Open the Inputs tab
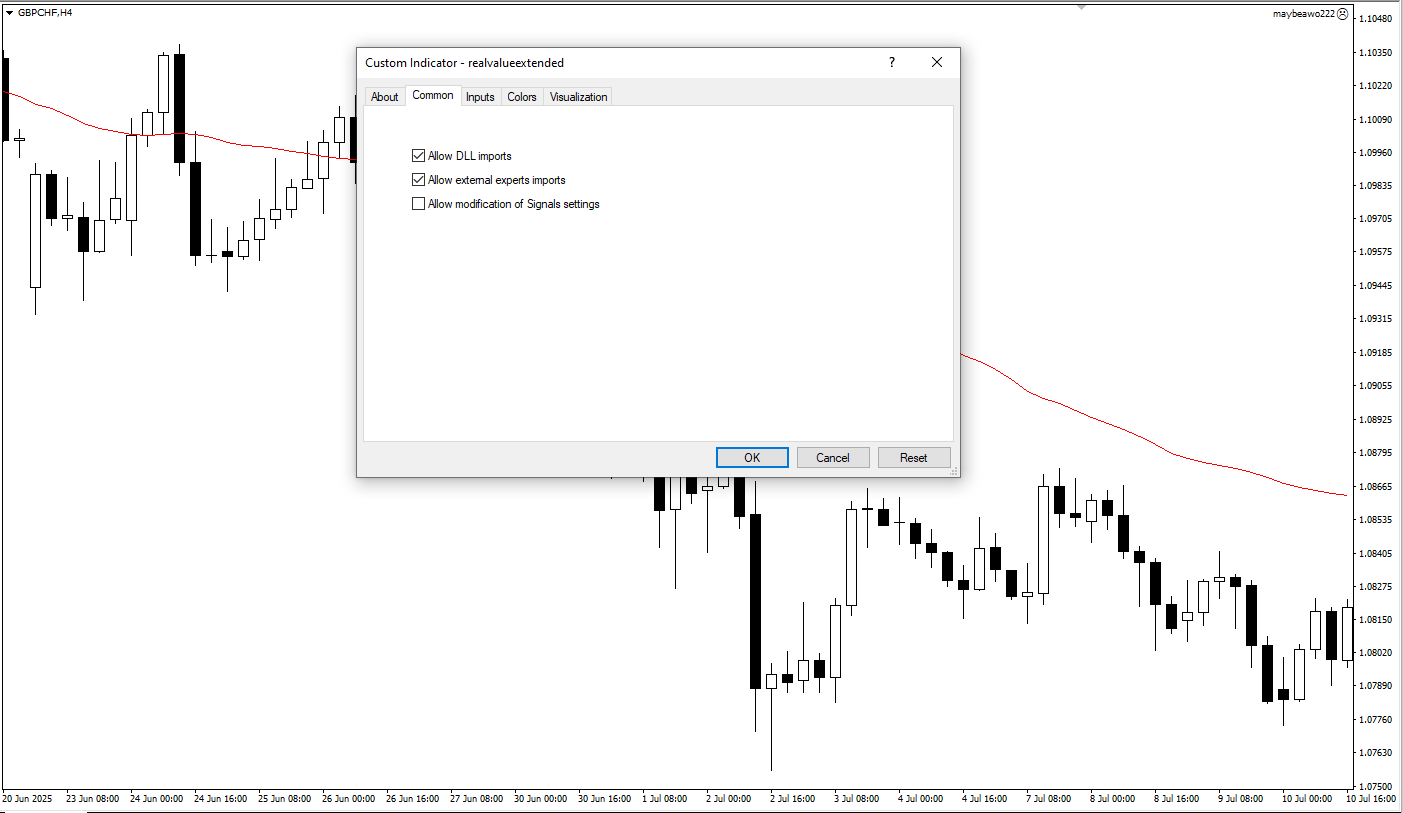Image resolution: width=1403 pixels, height=813 pixels. click(x=480, y=97)
